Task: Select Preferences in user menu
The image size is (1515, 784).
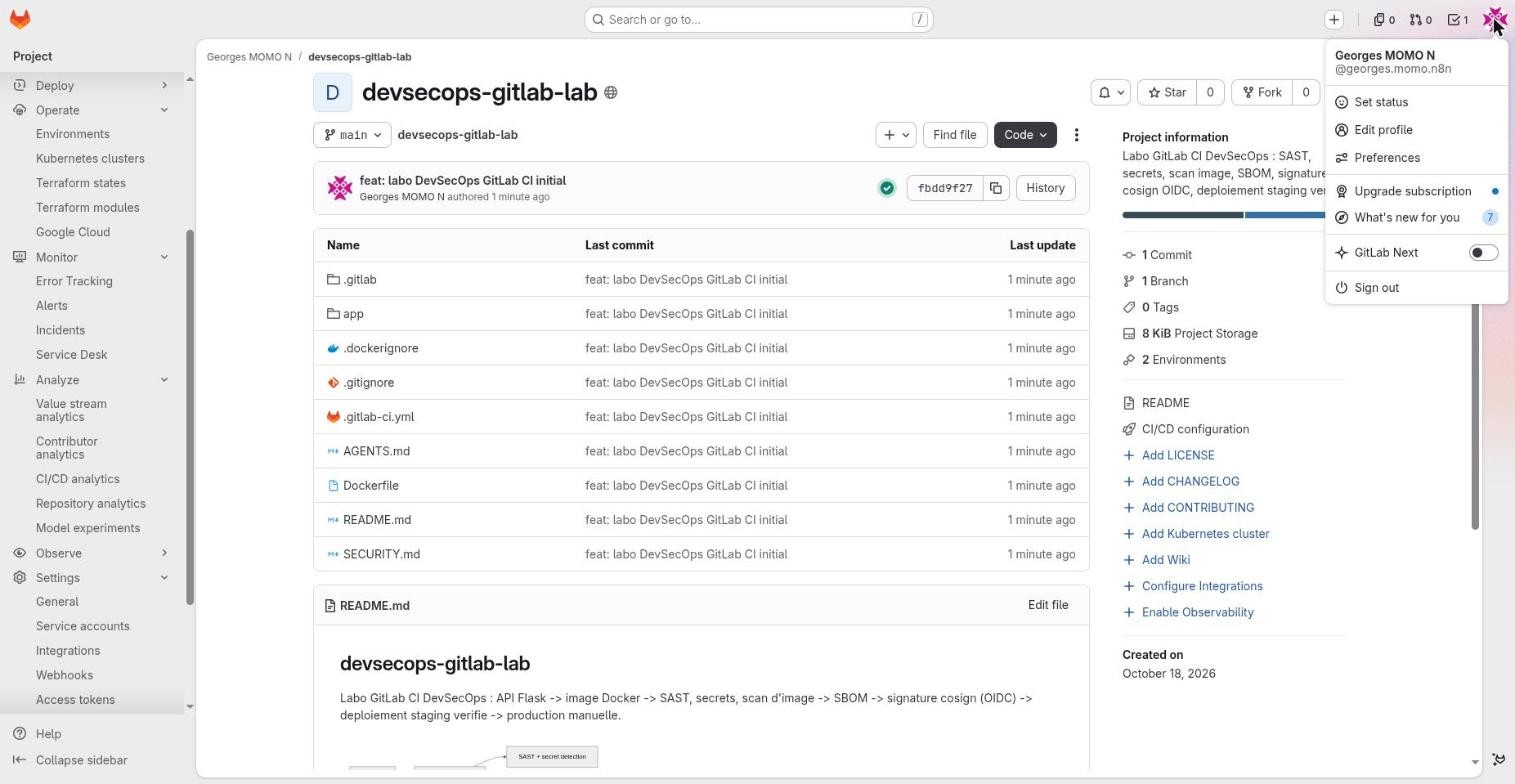Action: (1387, 158)
